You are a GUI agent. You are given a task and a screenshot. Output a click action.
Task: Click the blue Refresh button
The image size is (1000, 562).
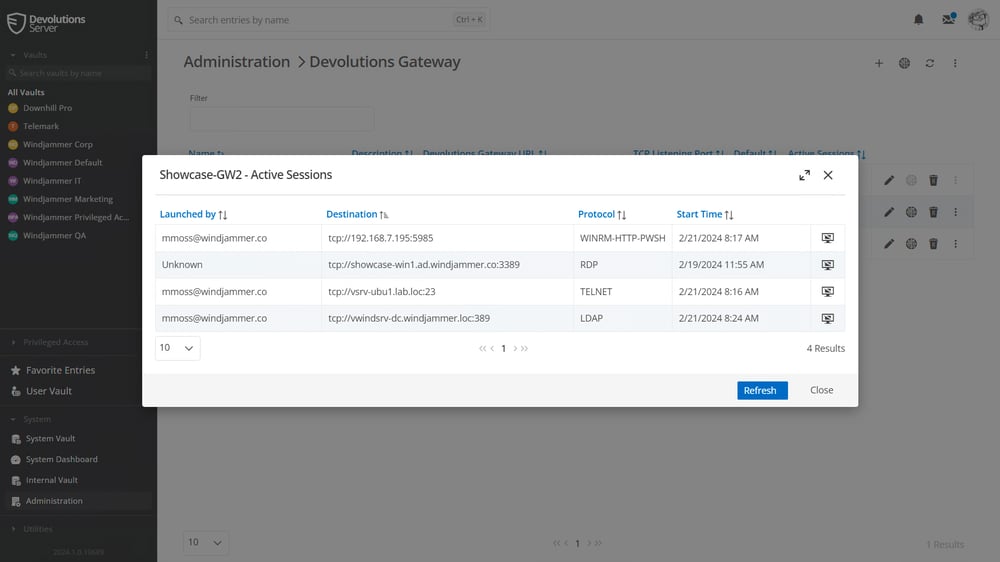(x=762, y=390)
